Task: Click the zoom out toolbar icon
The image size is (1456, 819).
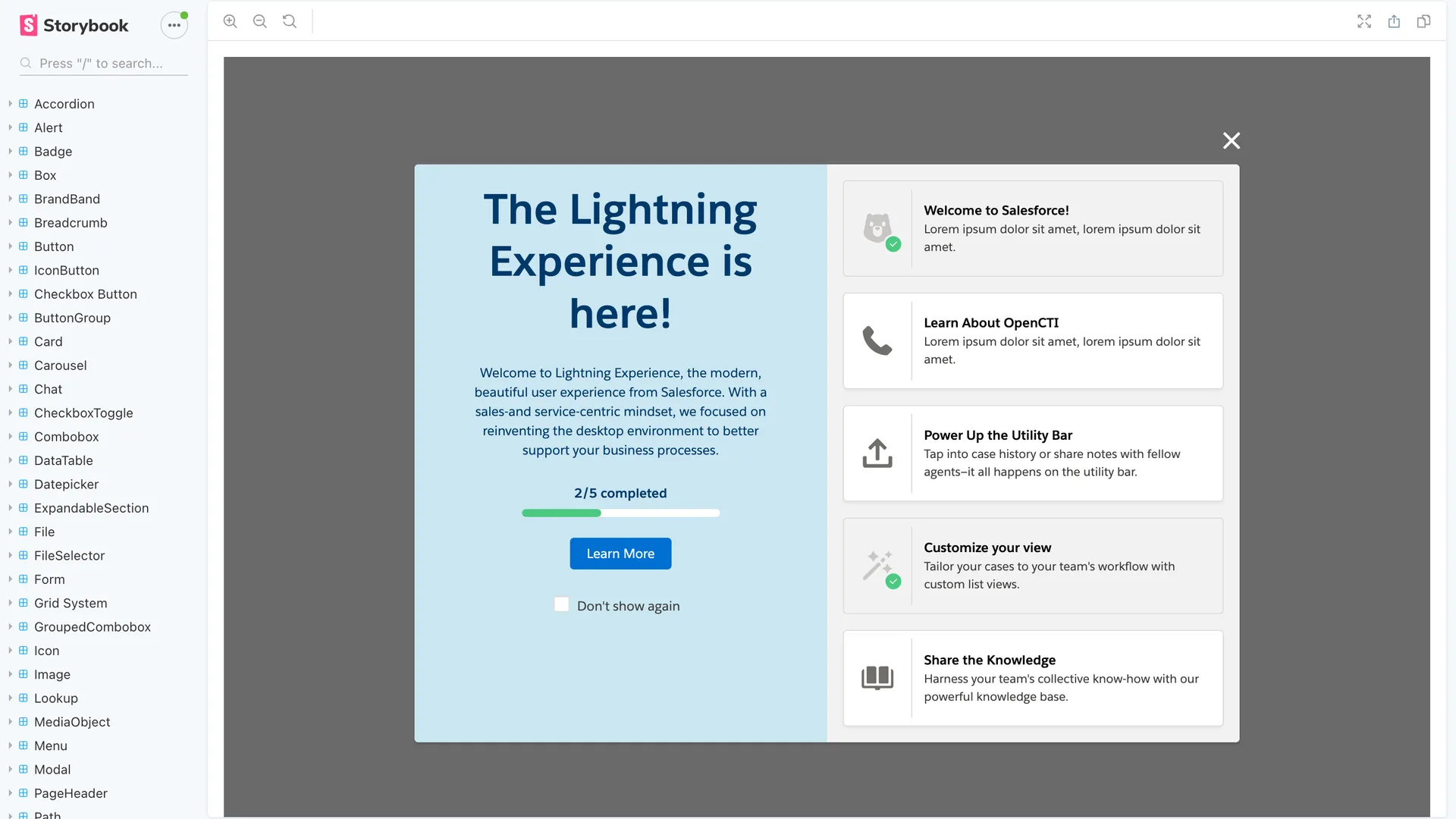Action: (x=260, y=21)
